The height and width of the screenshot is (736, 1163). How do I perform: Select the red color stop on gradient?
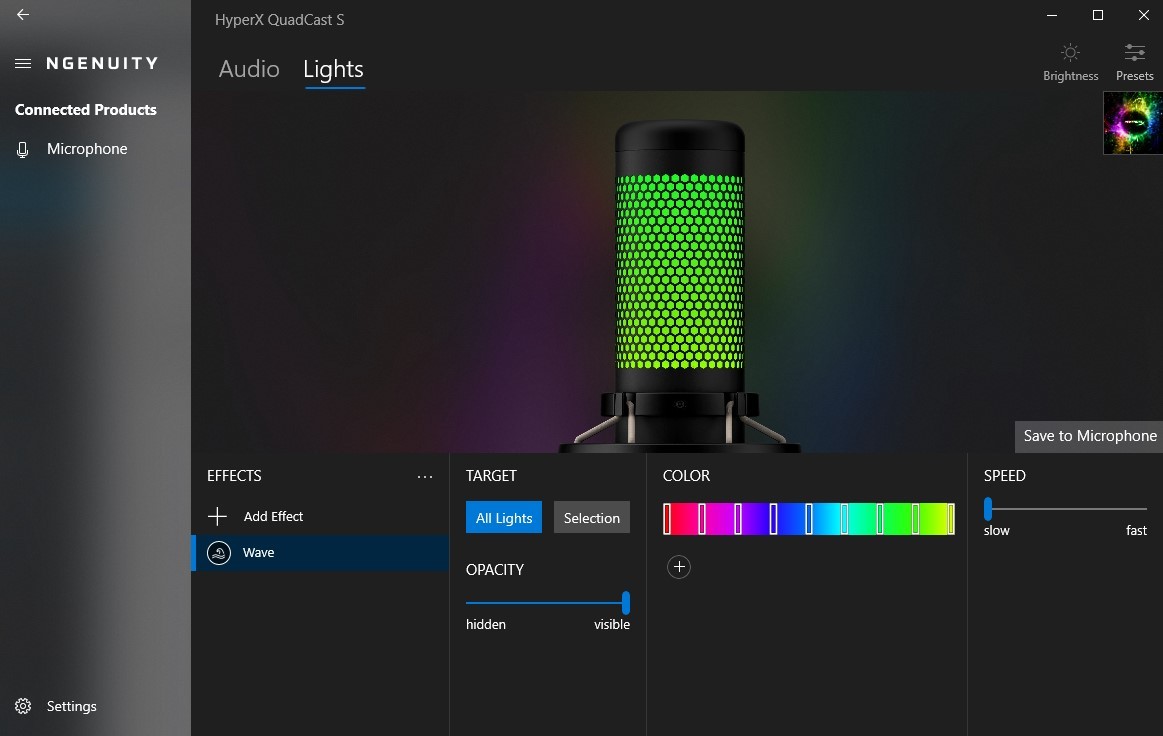[x=667, y=519]
